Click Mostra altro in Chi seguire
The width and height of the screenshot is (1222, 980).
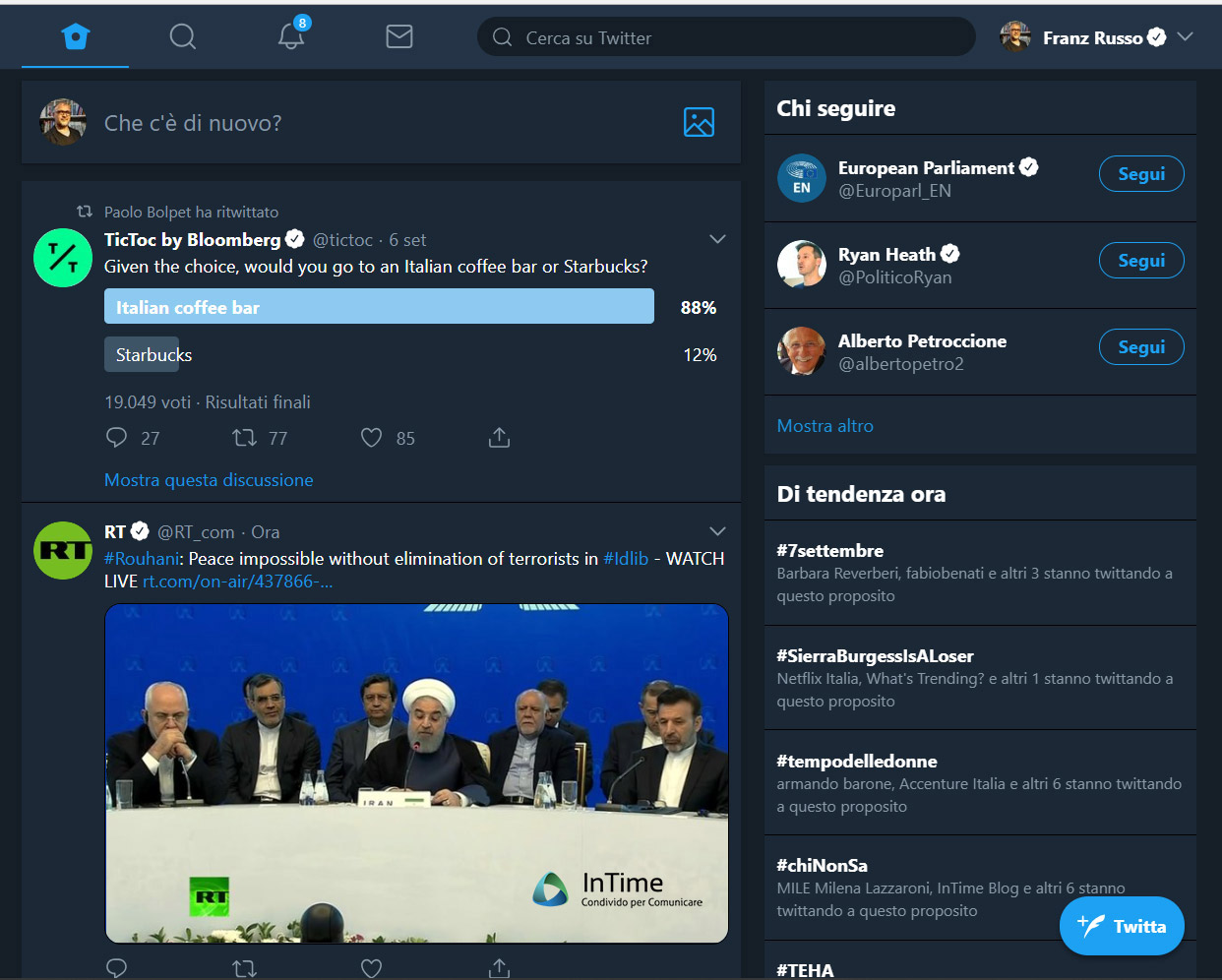(x=825, y=426)
